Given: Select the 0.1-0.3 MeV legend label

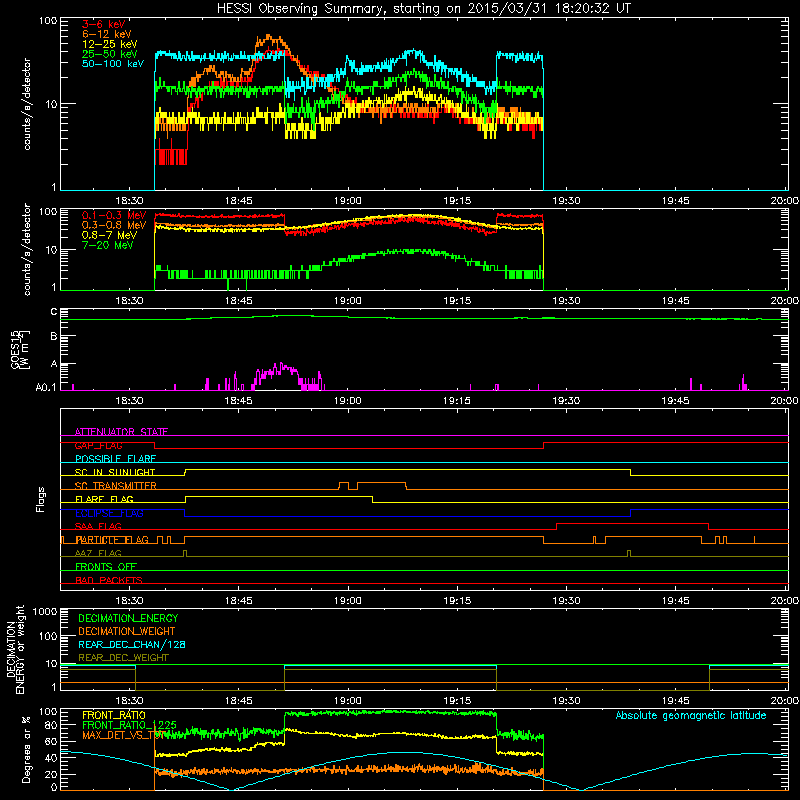Looking at the screenshot, I should tap(114, 216).
